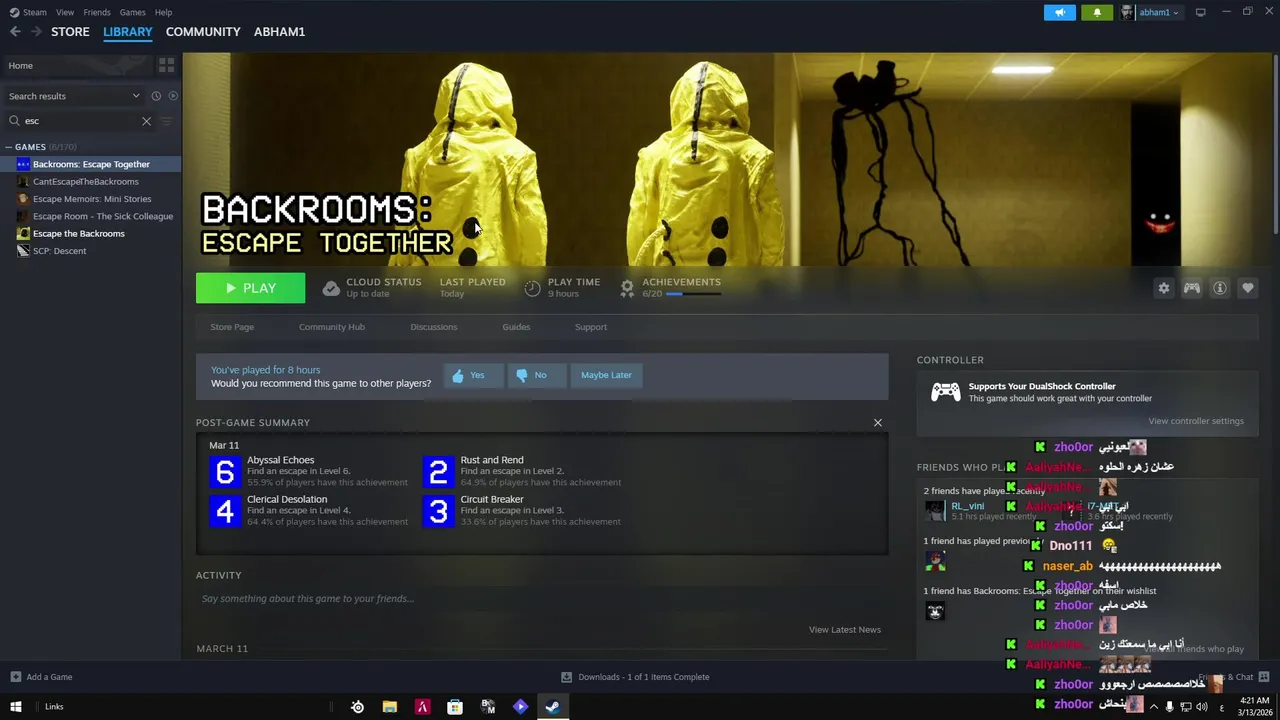Open controller layout icon
The image size is (1280, 720).
(x=1191, y=288)
